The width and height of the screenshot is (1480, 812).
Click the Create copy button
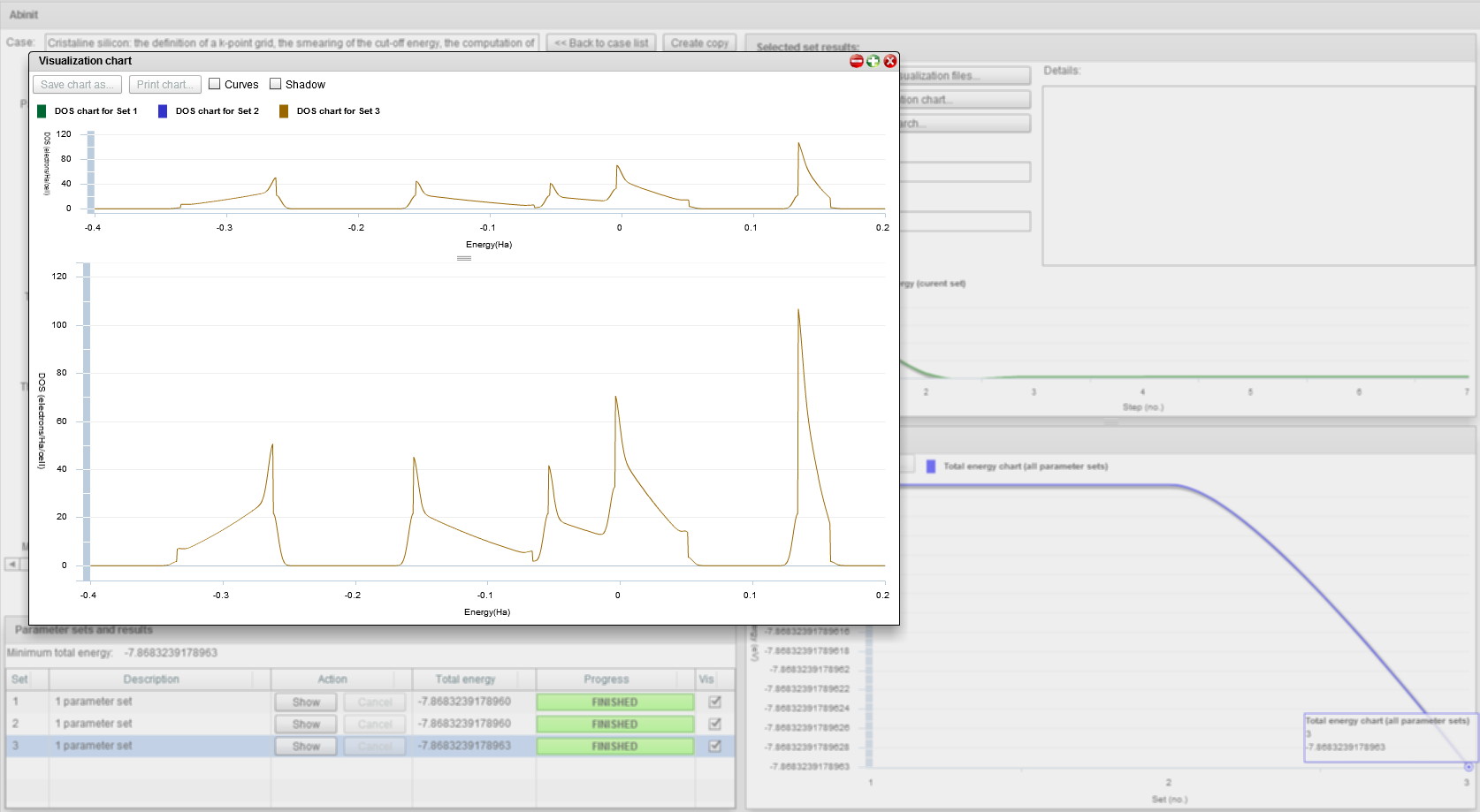[x=699, y=43]
